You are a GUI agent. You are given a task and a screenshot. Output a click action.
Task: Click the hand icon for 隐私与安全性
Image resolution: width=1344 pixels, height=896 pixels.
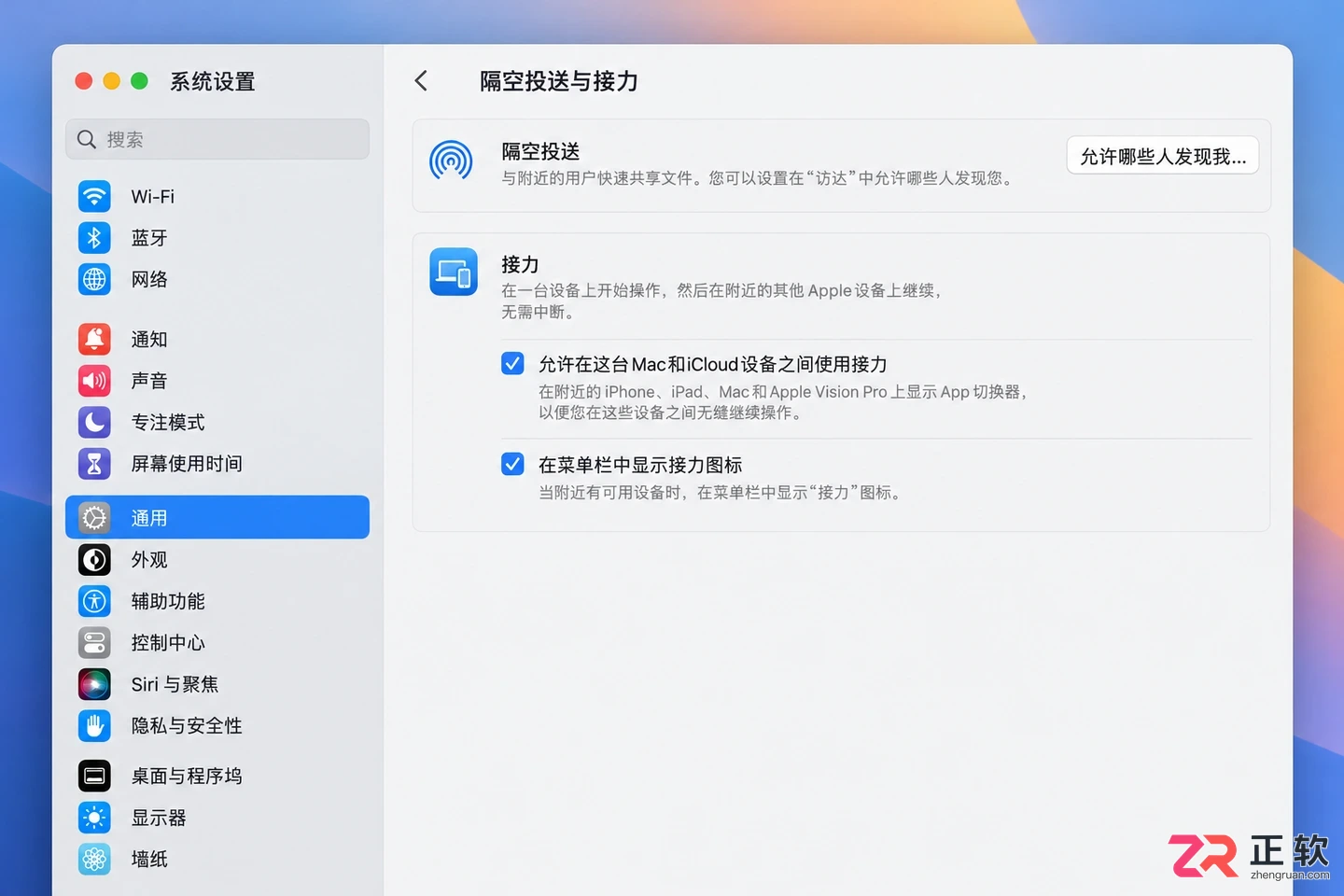(94, 725)
